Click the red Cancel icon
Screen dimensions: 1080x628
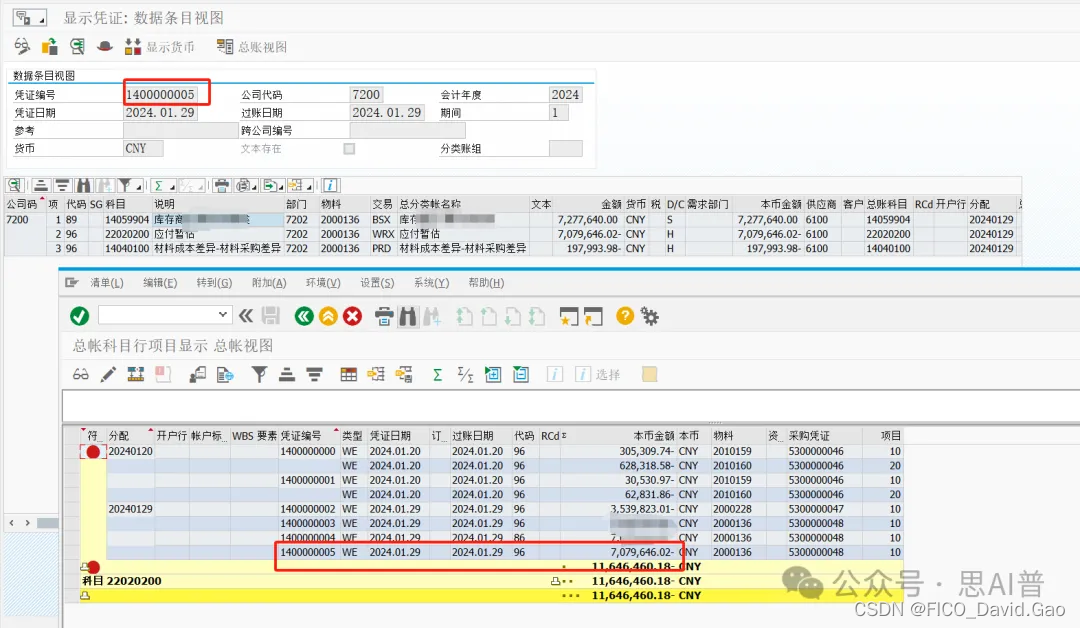(x=353, y=316)
